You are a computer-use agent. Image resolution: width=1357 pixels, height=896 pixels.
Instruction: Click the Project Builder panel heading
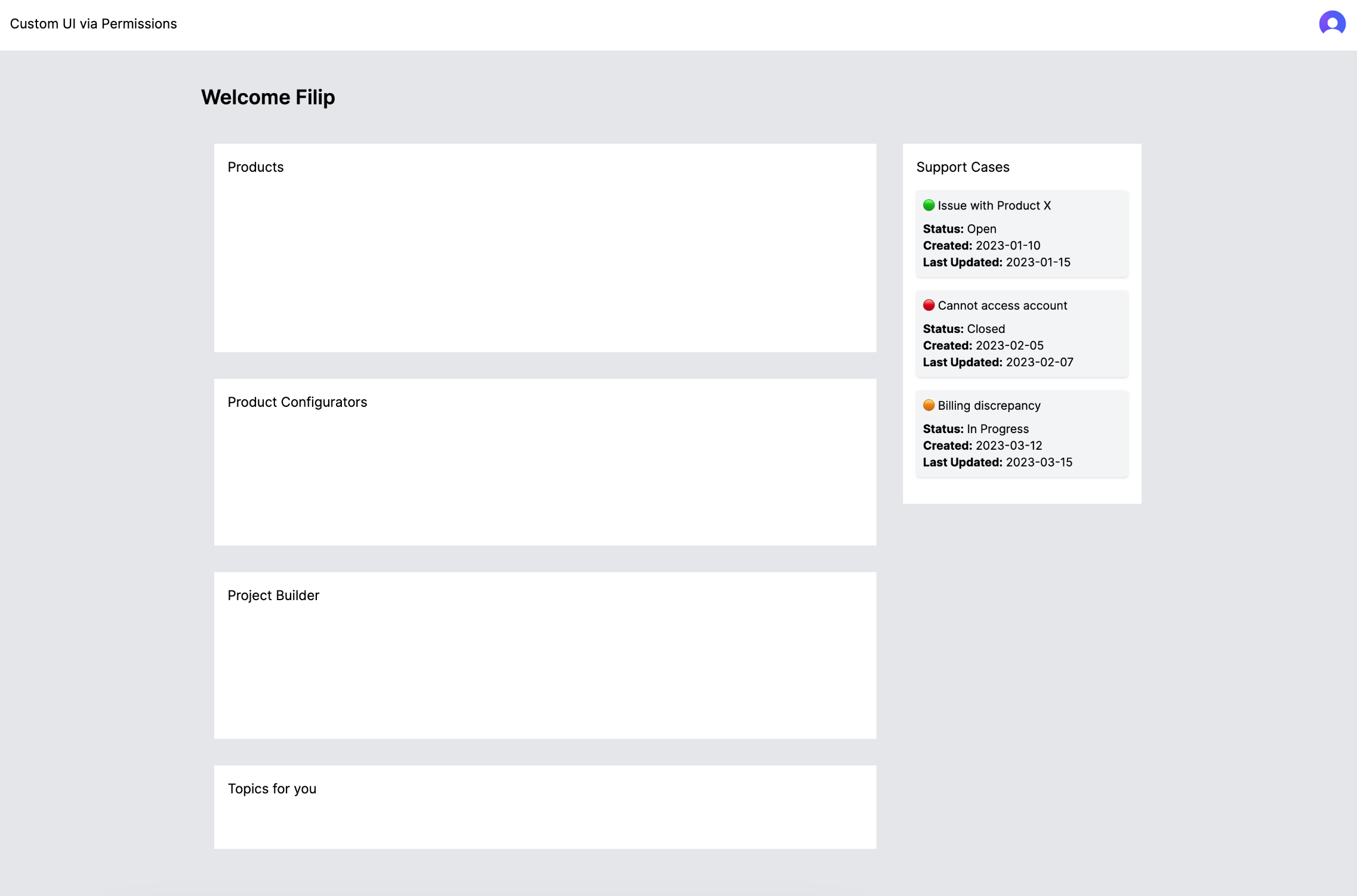point(273,595)
